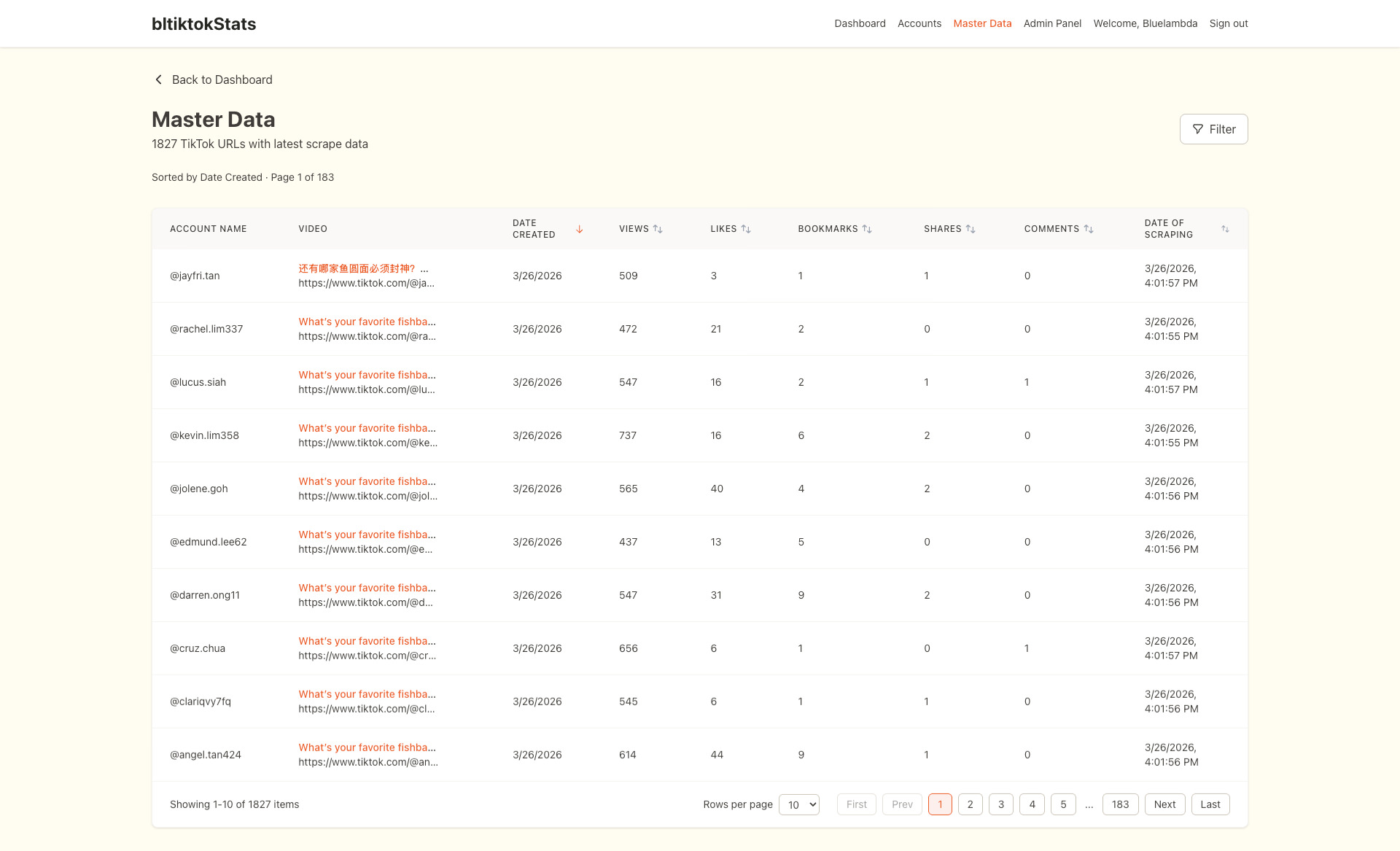Sort by Date of Scraping arrows icon
1400x851 pixels.
click(1225, 229)
